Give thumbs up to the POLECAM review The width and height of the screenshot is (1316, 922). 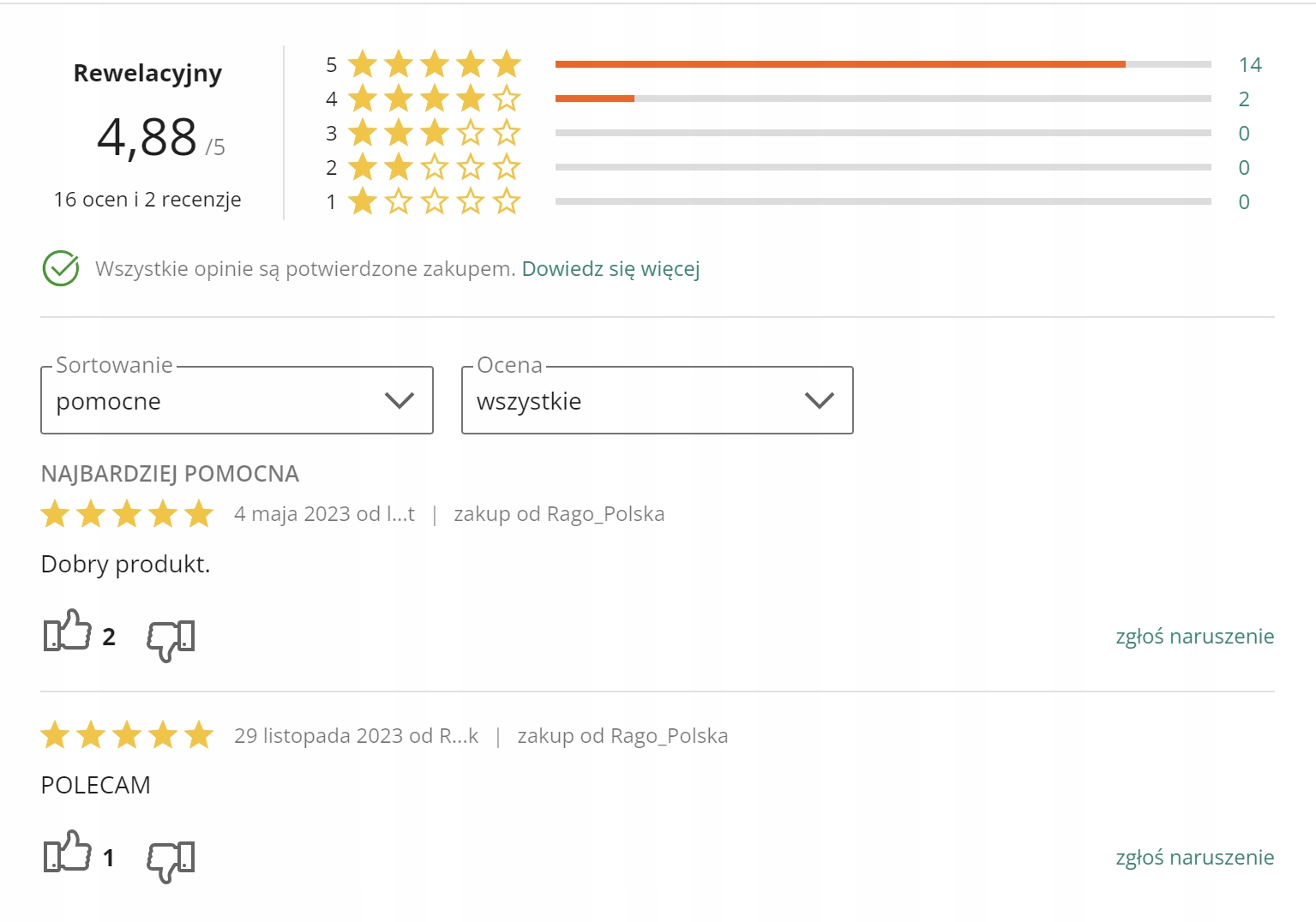coord(68,853)
